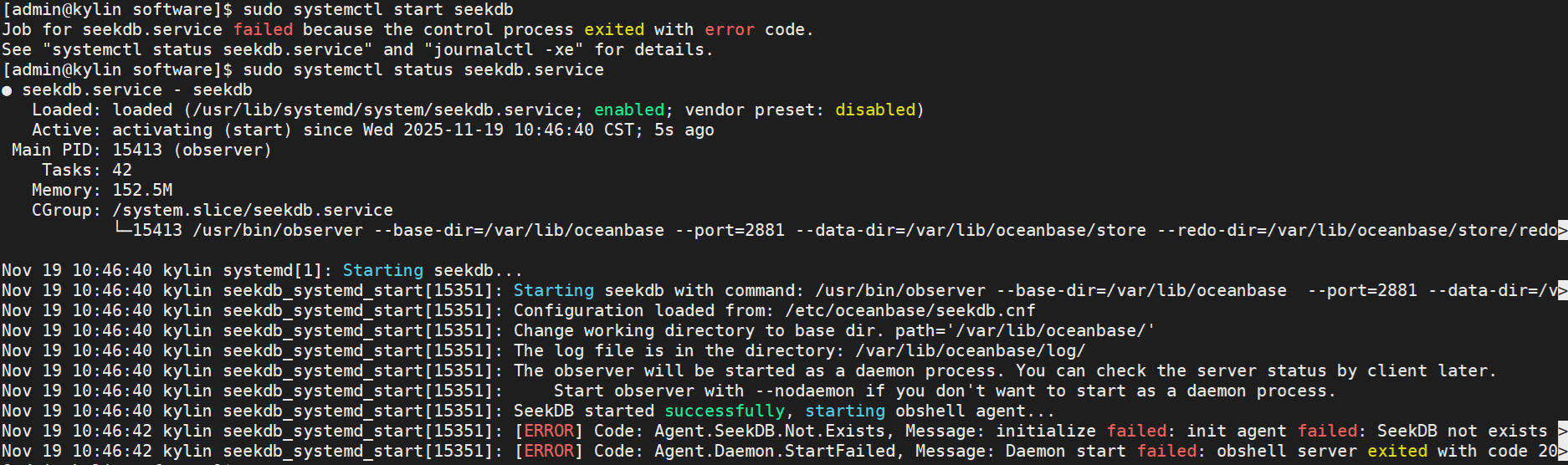Click the 'sudo systemctl status seekdb.service' command
This screenshot has height=465, width=1568.
pyautogui.click(x=423, y=69)
